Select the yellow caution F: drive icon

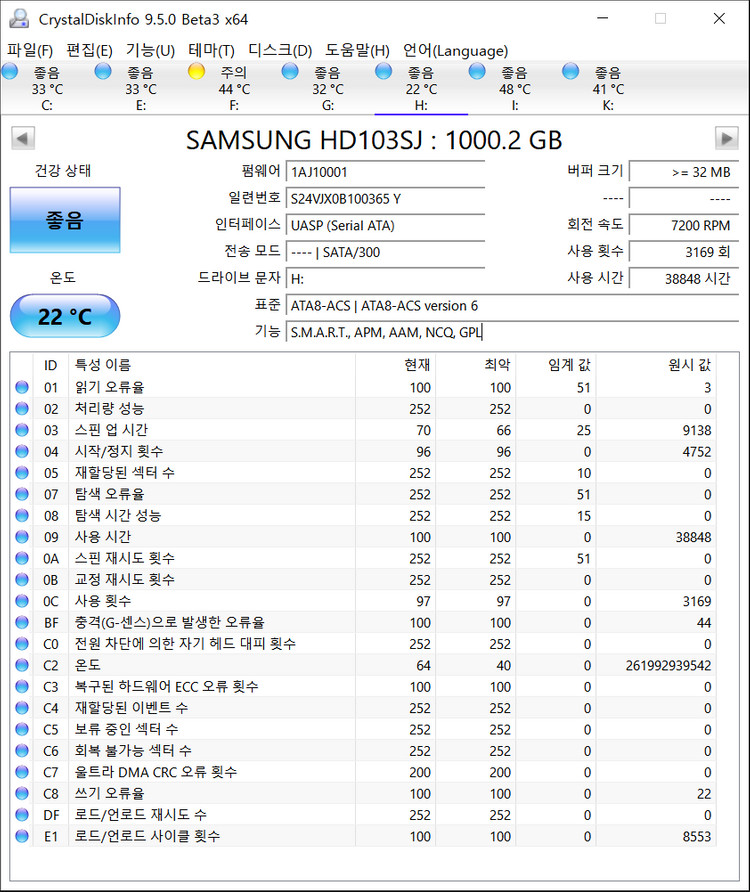[197, 72]
